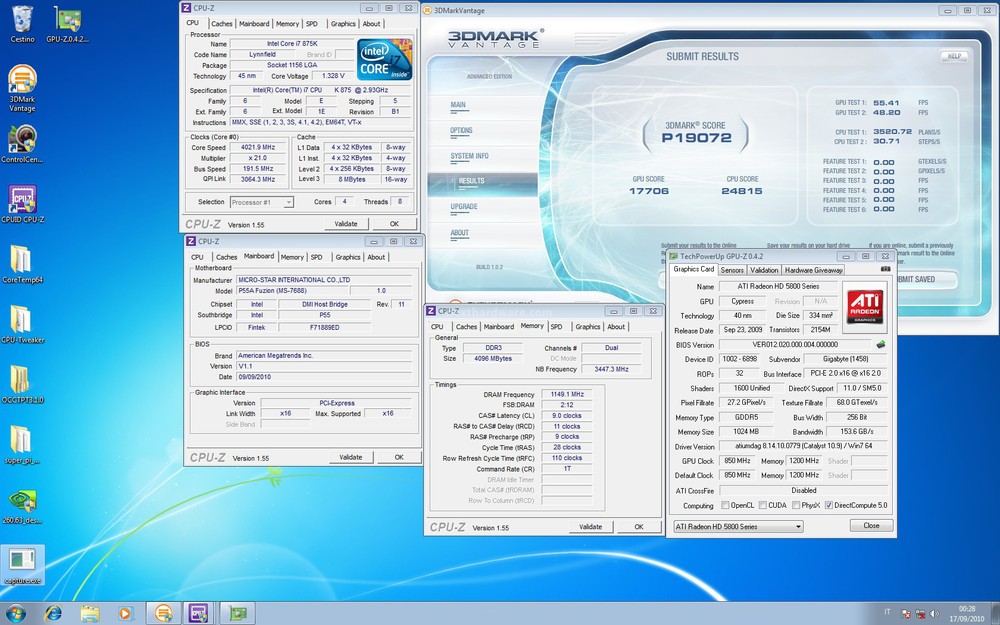The image size is (1000, 625).
Task: Toggle the DirectCompute 5.0 checkbox
Action: click(828, 505)
